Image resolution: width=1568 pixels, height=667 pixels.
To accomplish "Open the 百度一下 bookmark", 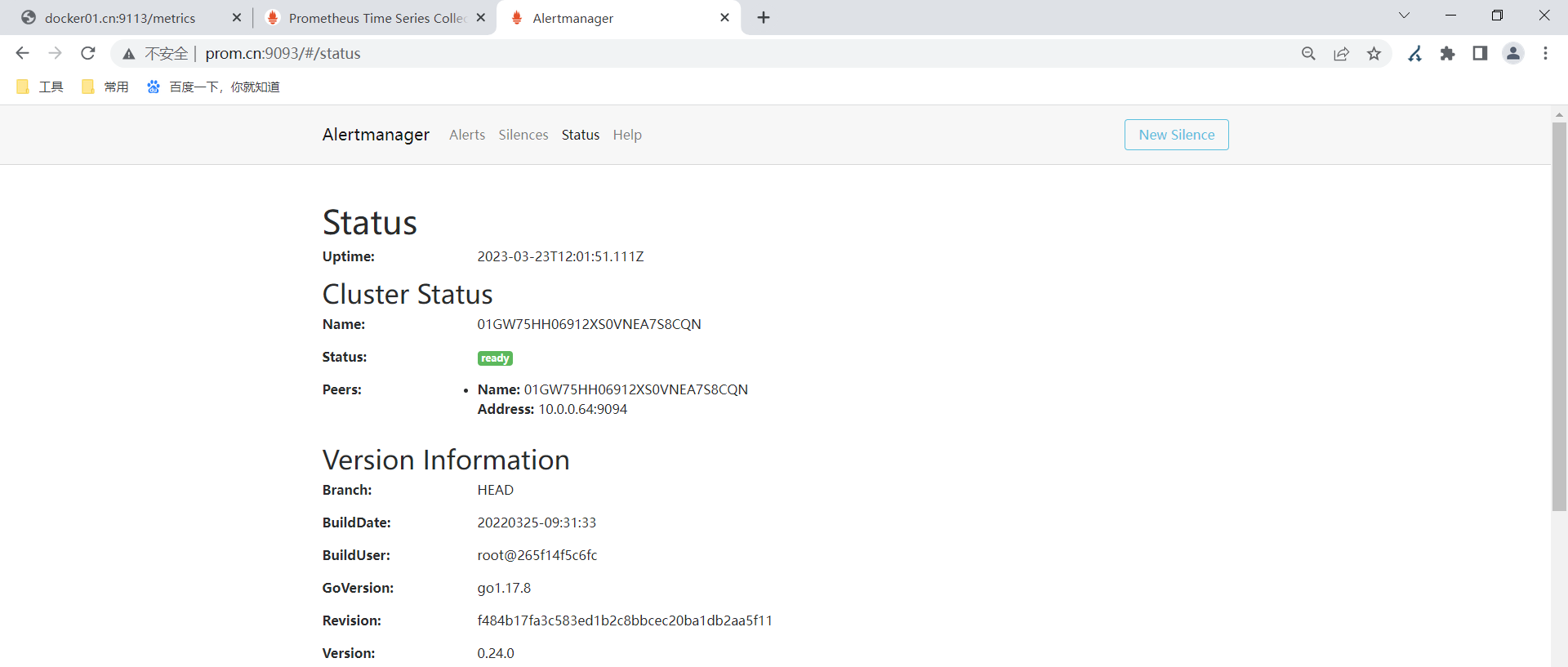I will click(x=213, y=87).
